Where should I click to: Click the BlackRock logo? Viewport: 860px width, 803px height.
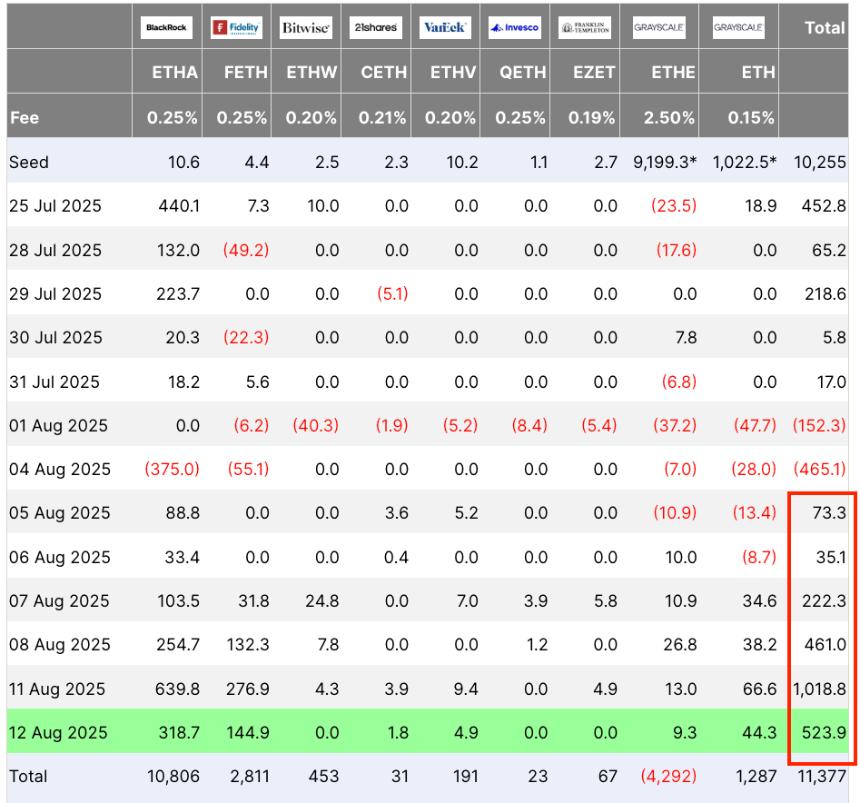pyautogui.click(x=166, y=27)
